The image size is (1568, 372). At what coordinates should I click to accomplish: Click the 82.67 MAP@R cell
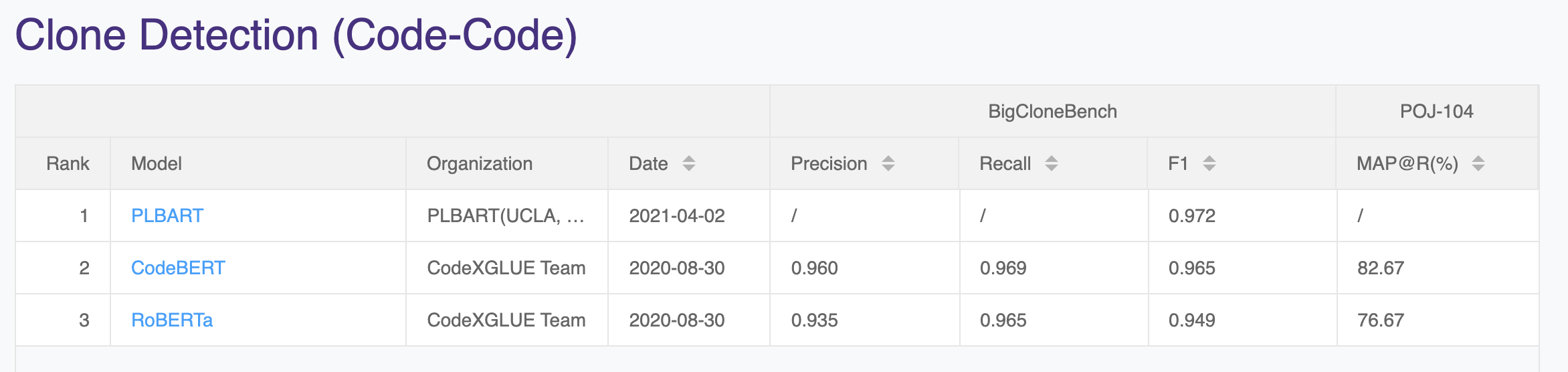click(x=1380, y=268)
